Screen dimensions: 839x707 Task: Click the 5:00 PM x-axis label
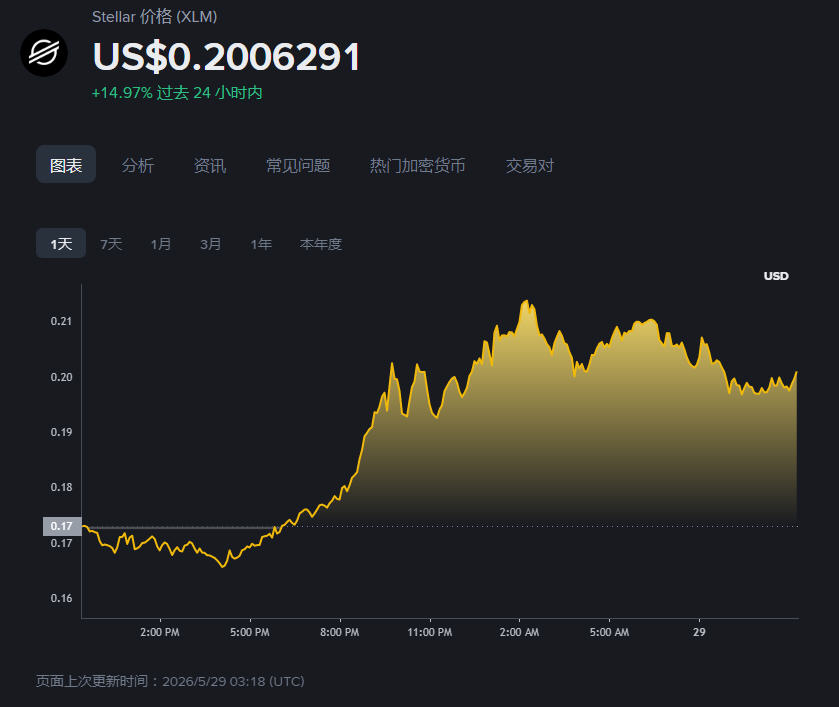pyautogui.click(x=250, y=632)
